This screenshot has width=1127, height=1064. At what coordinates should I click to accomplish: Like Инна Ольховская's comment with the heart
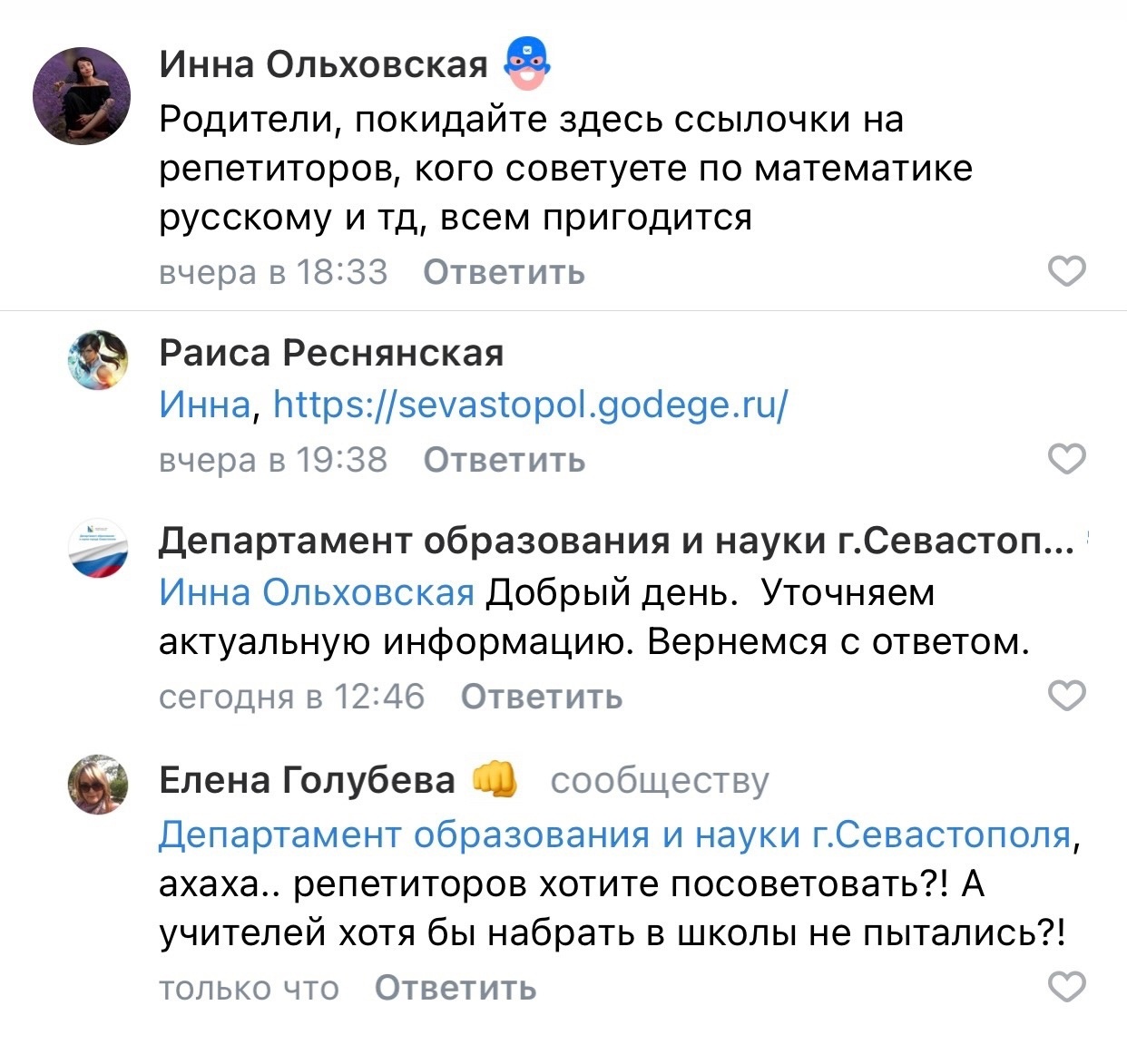(1066, 271)
